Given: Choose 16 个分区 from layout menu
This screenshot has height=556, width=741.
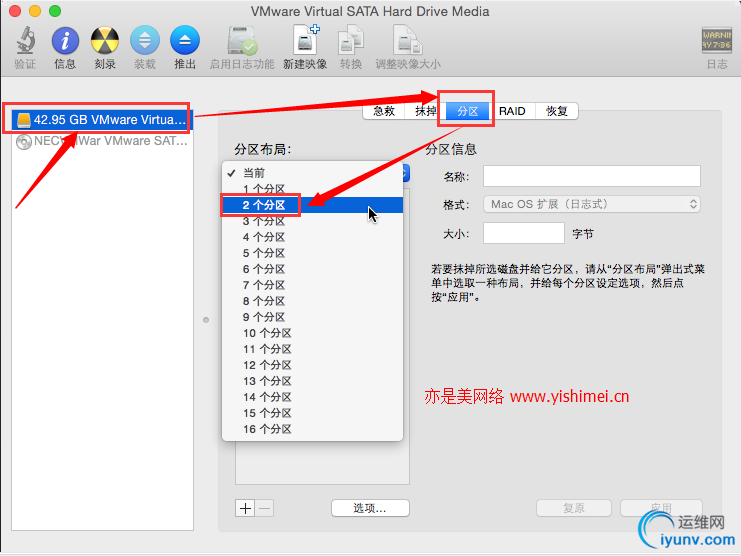Looking at the screenshot, I should click(x=312, y=429).
